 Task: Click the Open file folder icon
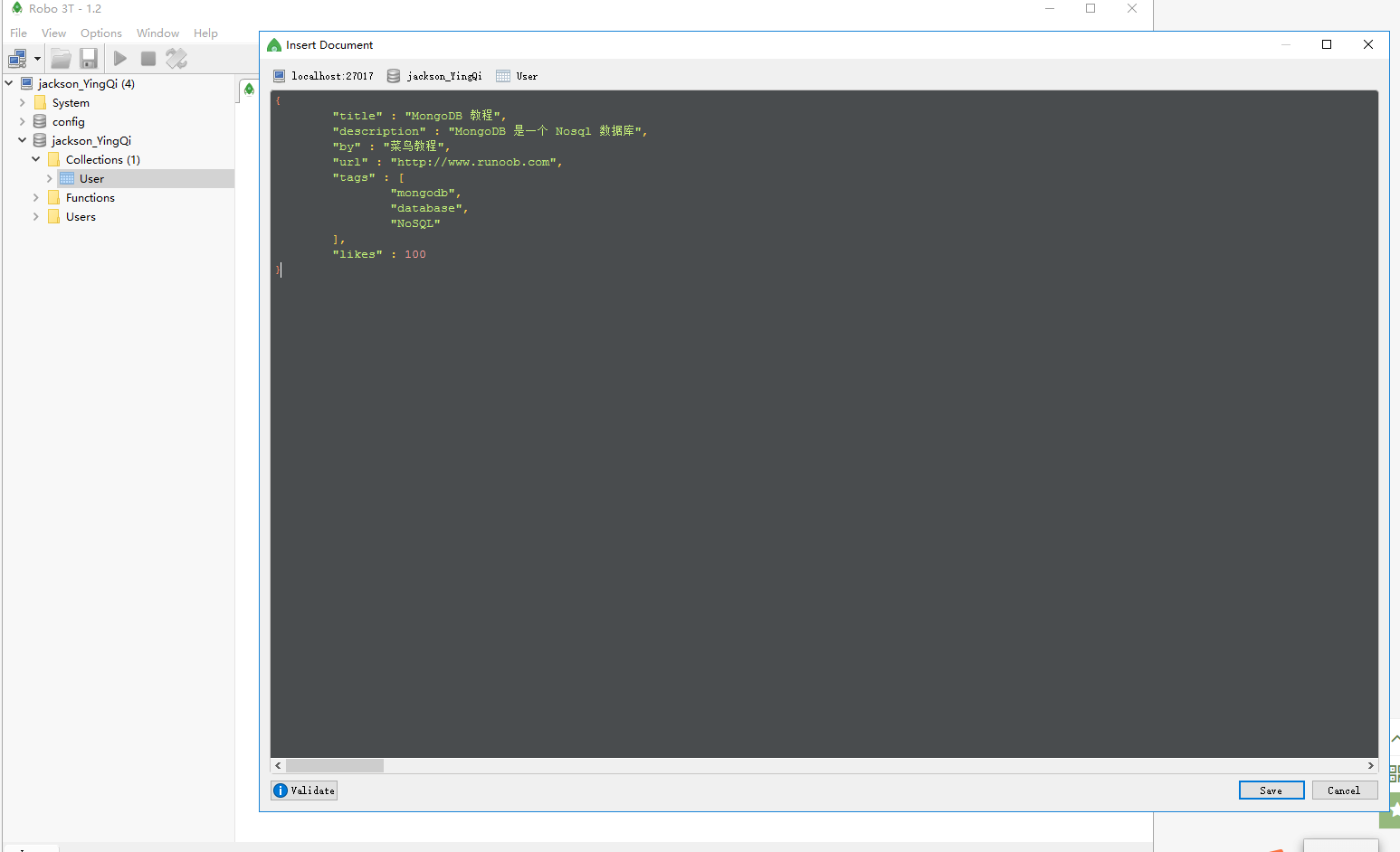(61, 59)
